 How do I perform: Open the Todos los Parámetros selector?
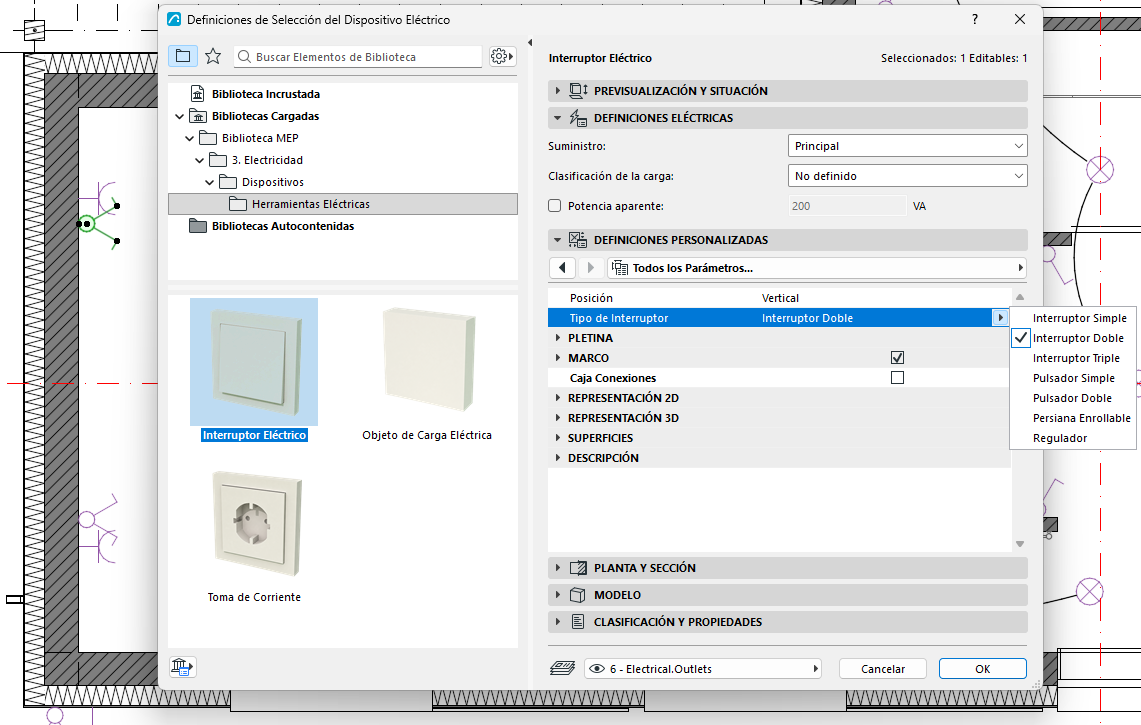point(816,268)
